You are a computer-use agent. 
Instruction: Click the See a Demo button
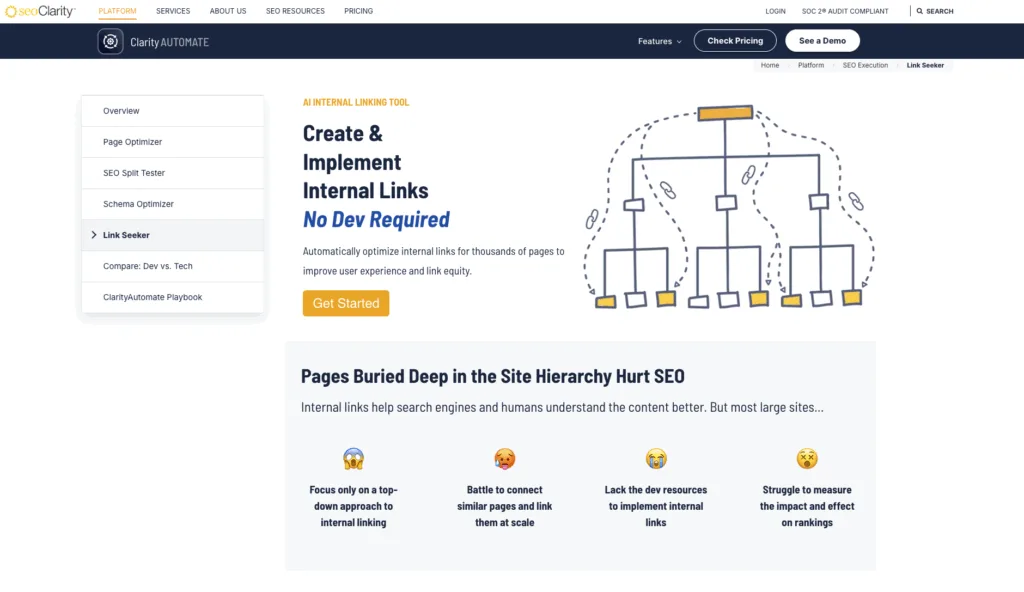(822, 41)
